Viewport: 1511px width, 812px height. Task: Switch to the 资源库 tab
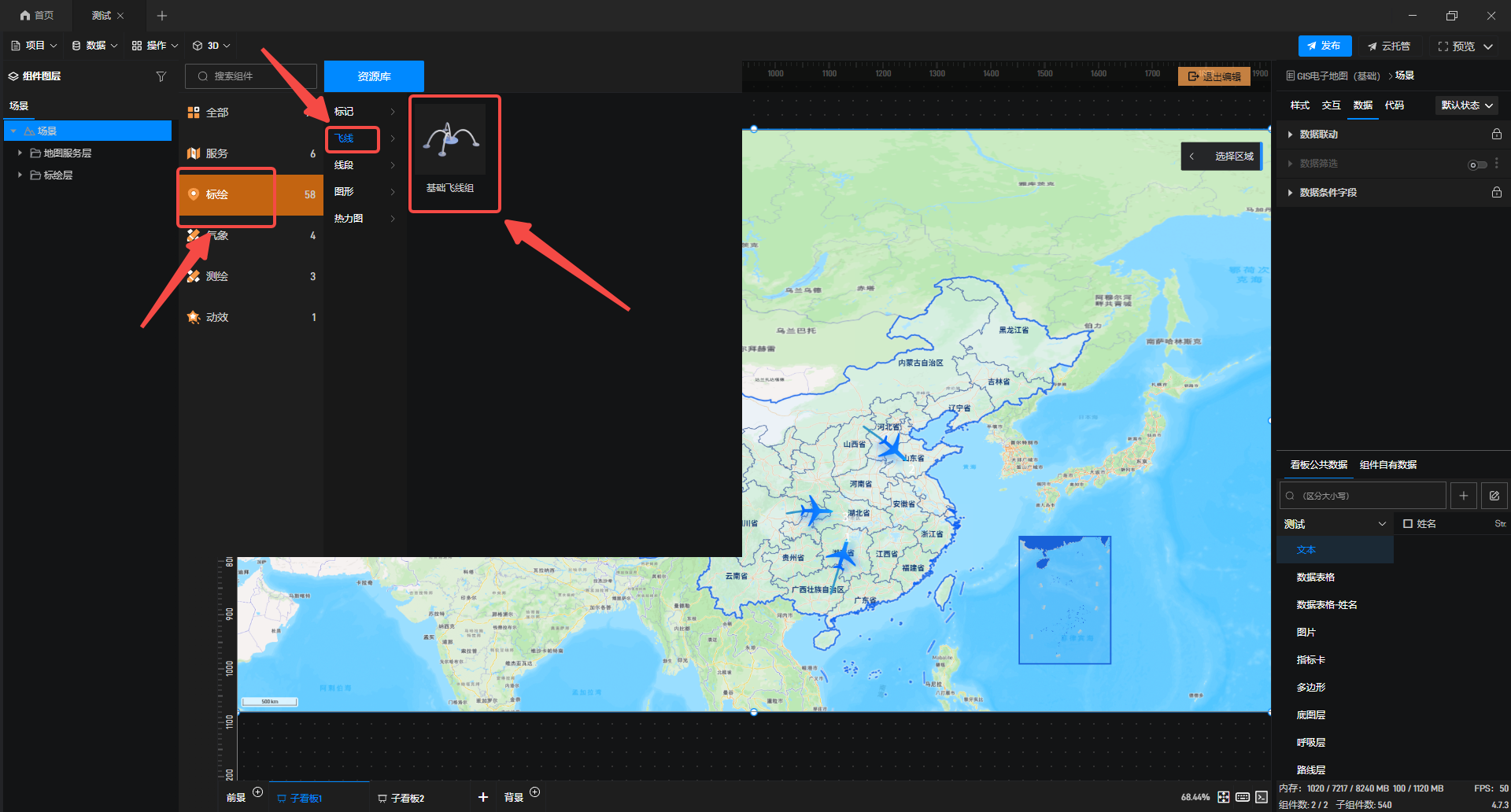point(374,76)
